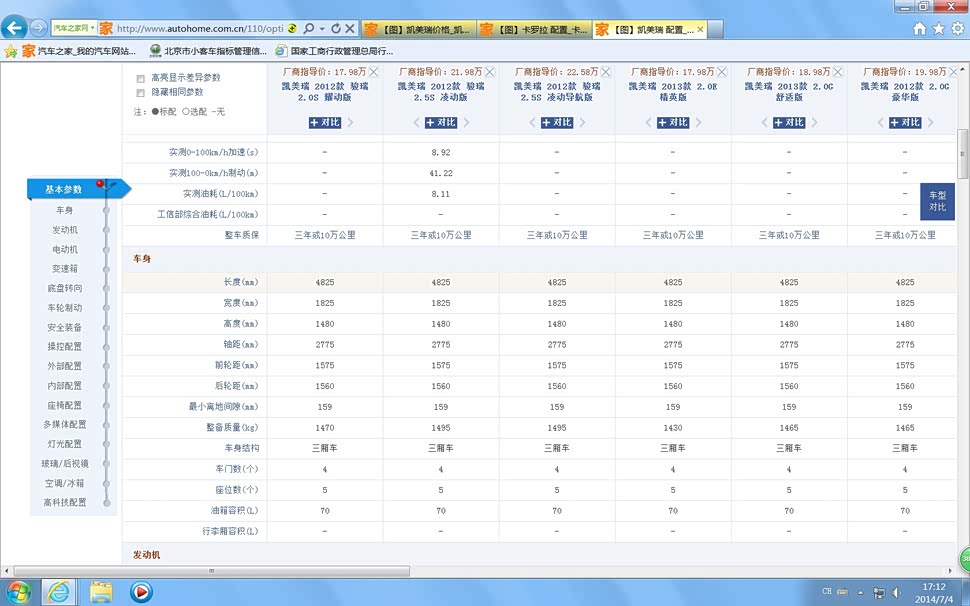The width and height of the screenshot is (970, 606).
Task: Click 对比 button under 2.5S 凌动版
Action: [x=440, y=122]
